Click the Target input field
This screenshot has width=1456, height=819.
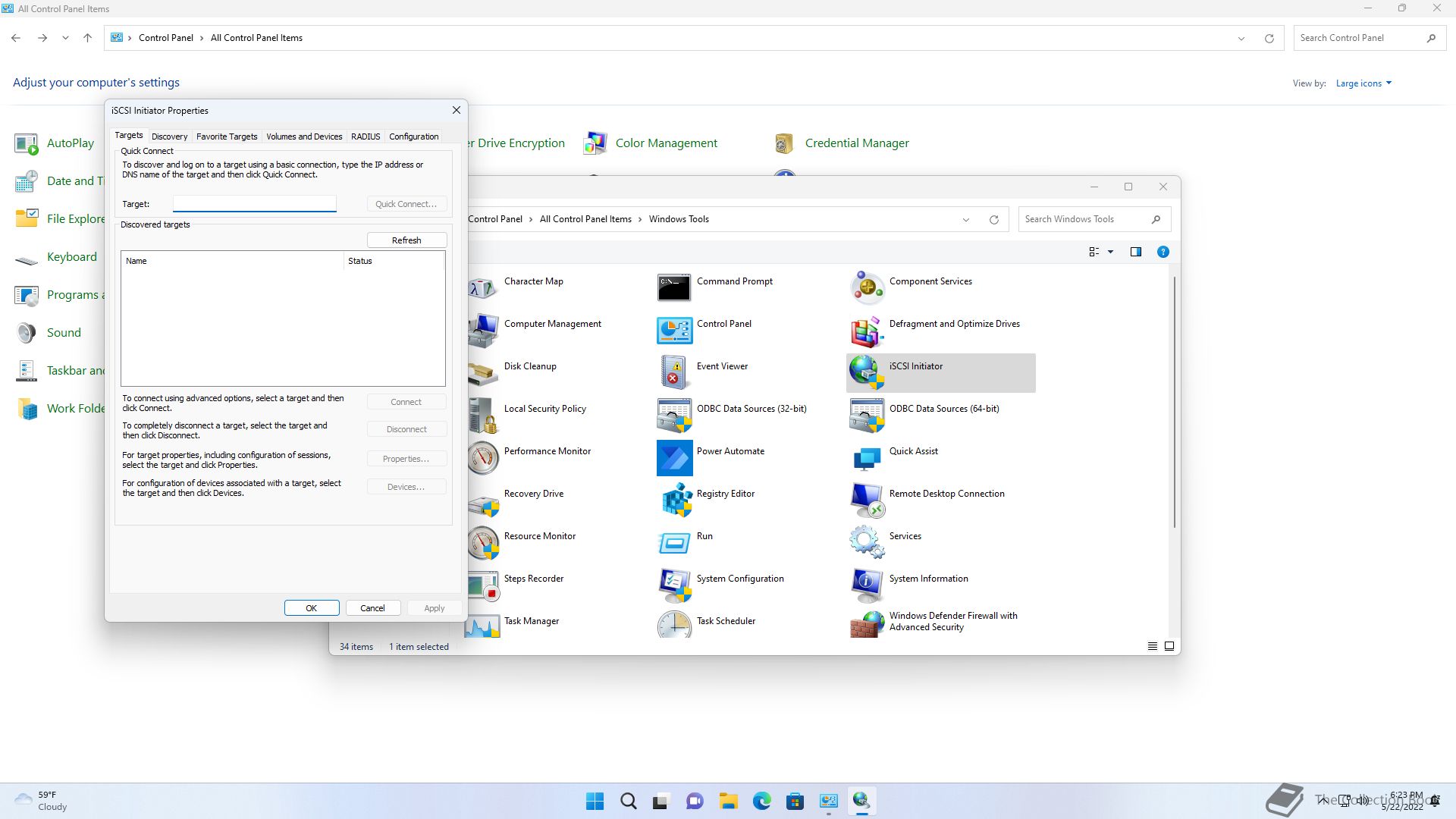click(255, 203)
